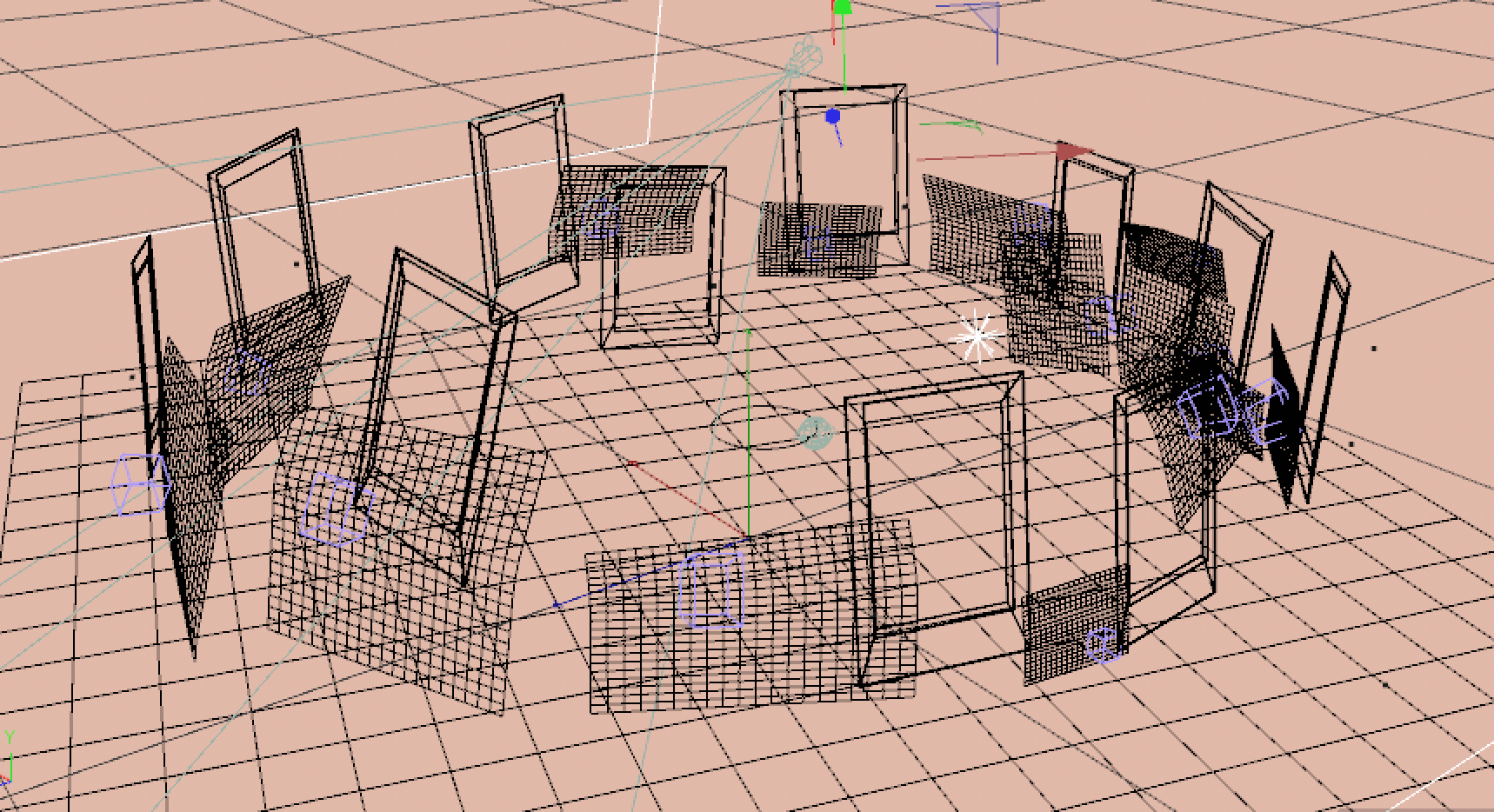Select blue null cube on front-center mesh panel

coord(713,589)
